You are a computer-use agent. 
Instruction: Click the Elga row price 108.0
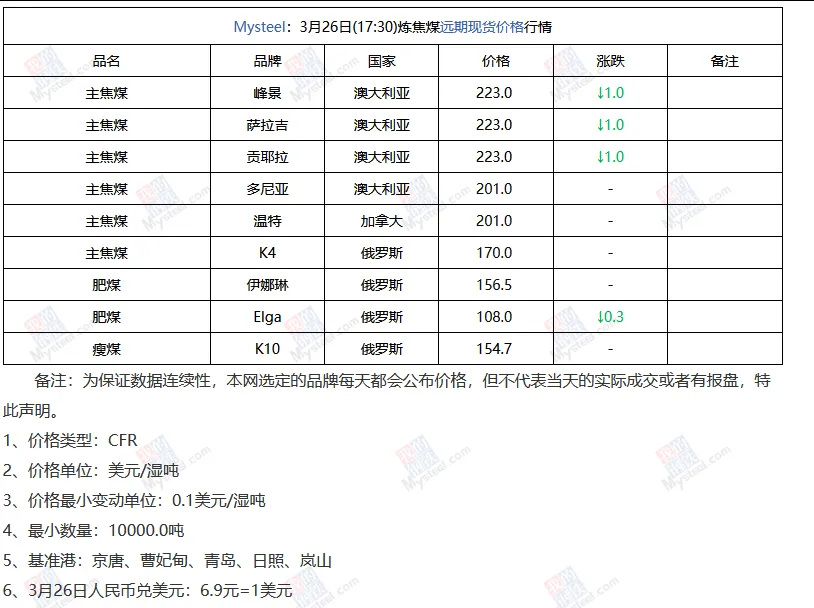(x=496, y=316)
